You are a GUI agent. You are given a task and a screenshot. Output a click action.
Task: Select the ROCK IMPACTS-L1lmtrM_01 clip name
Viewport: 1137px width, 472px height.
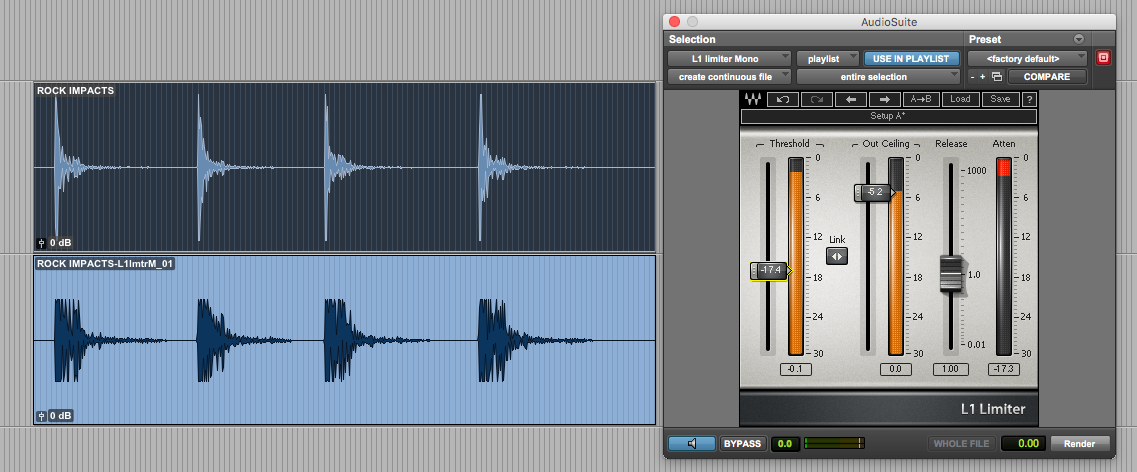(105, 264)
